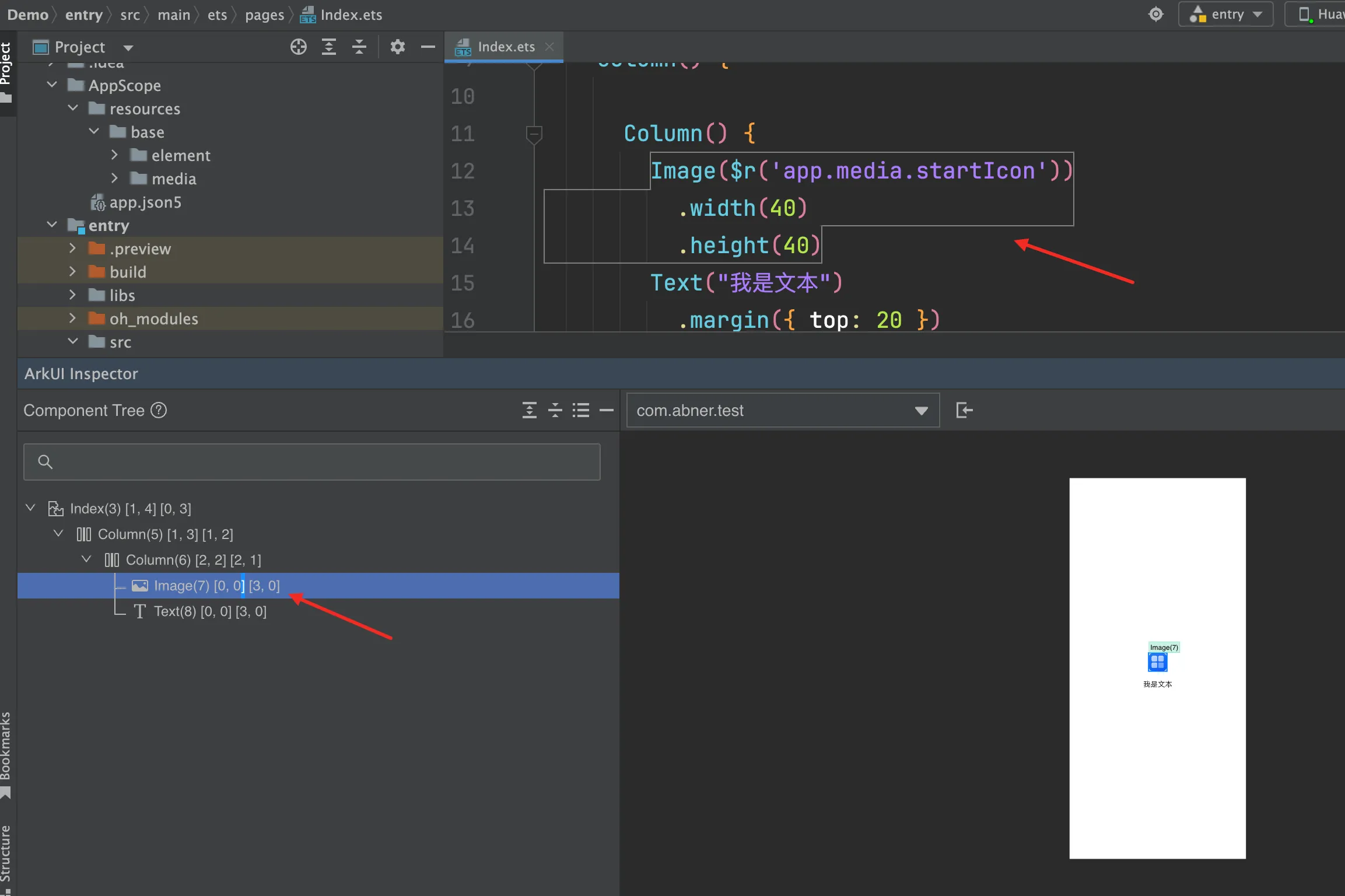The width and height of the screenshot is (1345, 896).
Task: Expand all in Project panel
Action: [329, 47]
